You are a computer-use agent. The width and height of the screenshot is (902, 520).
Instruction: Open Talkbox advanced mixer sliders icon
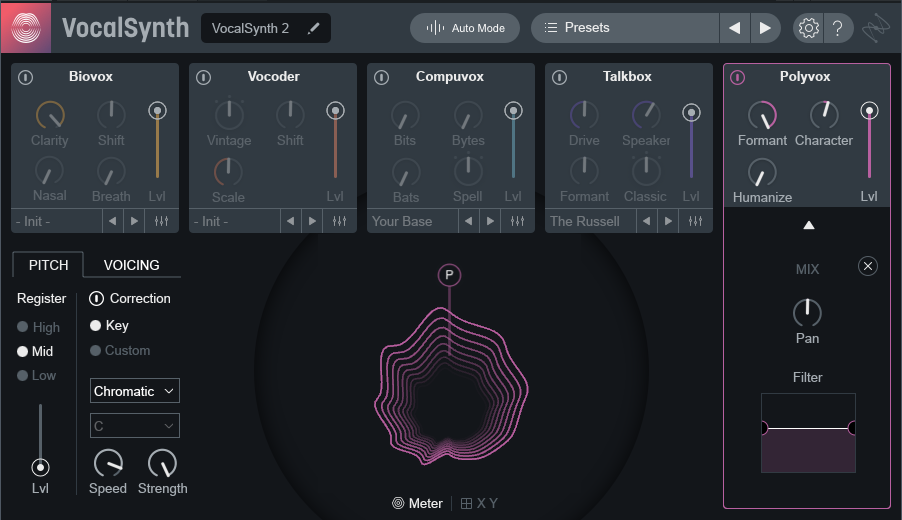point(695,221)
